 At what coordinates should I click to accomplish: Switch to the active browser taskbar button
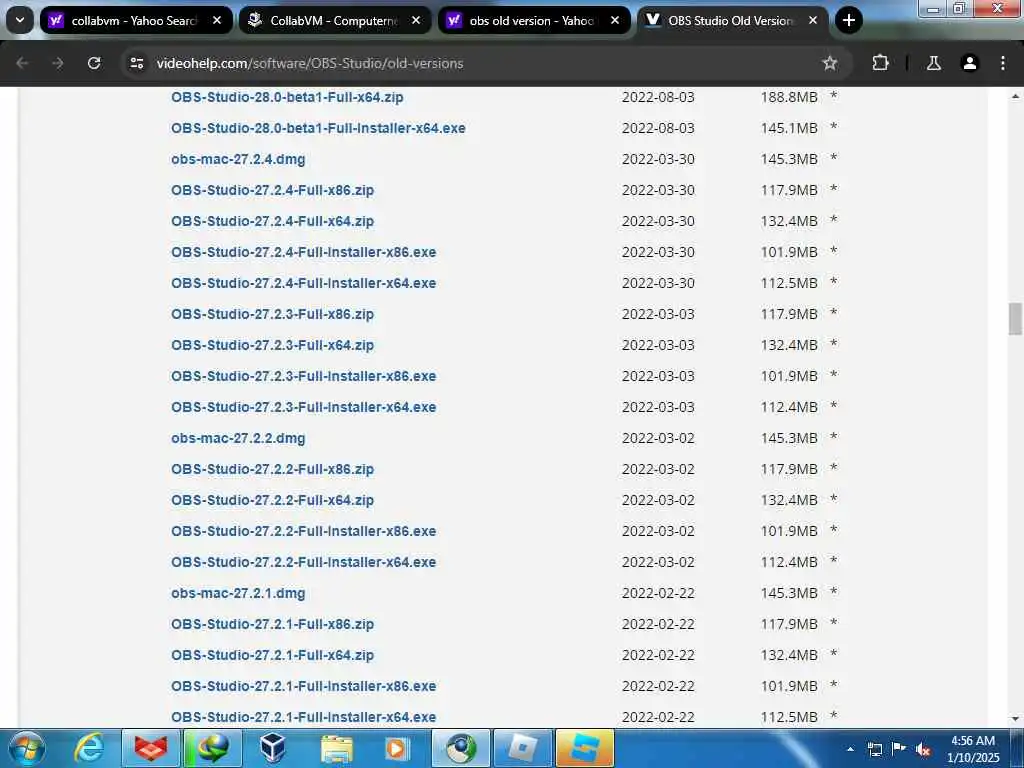coord(460,748)
